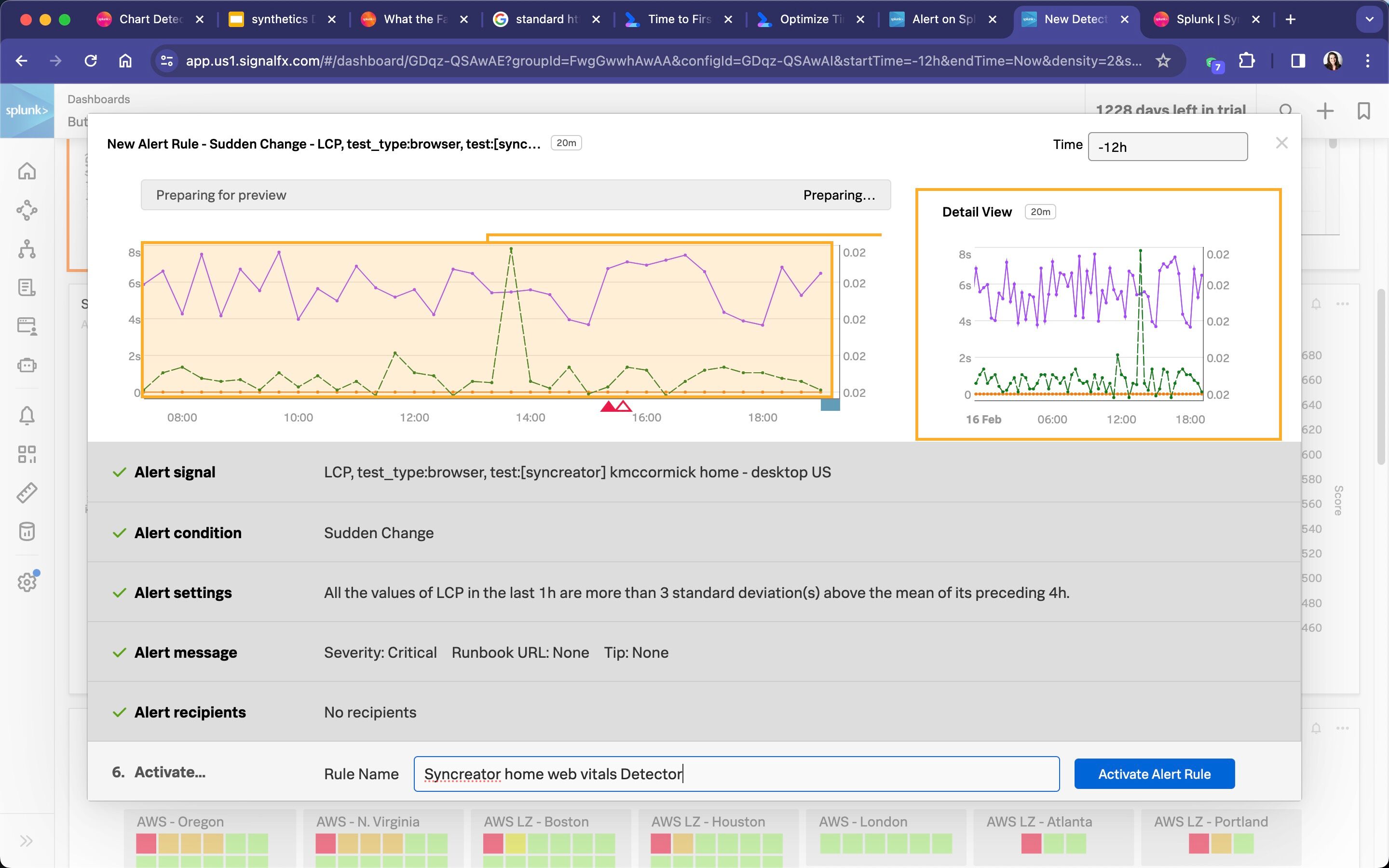
Task: Switch to the synthetics slides browser tab
Action: (x=283, y=19)
